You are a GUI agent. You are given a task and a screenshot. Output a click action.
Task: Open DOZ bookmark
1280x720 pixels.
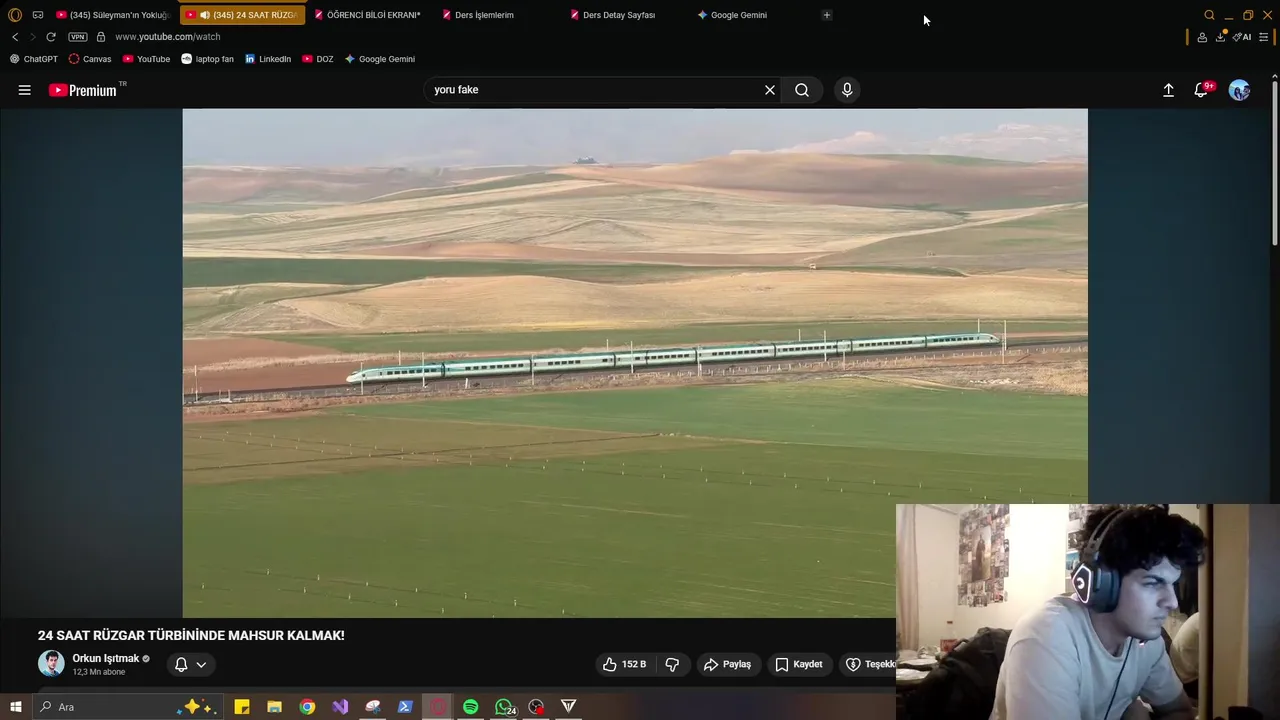coord(318,59)
